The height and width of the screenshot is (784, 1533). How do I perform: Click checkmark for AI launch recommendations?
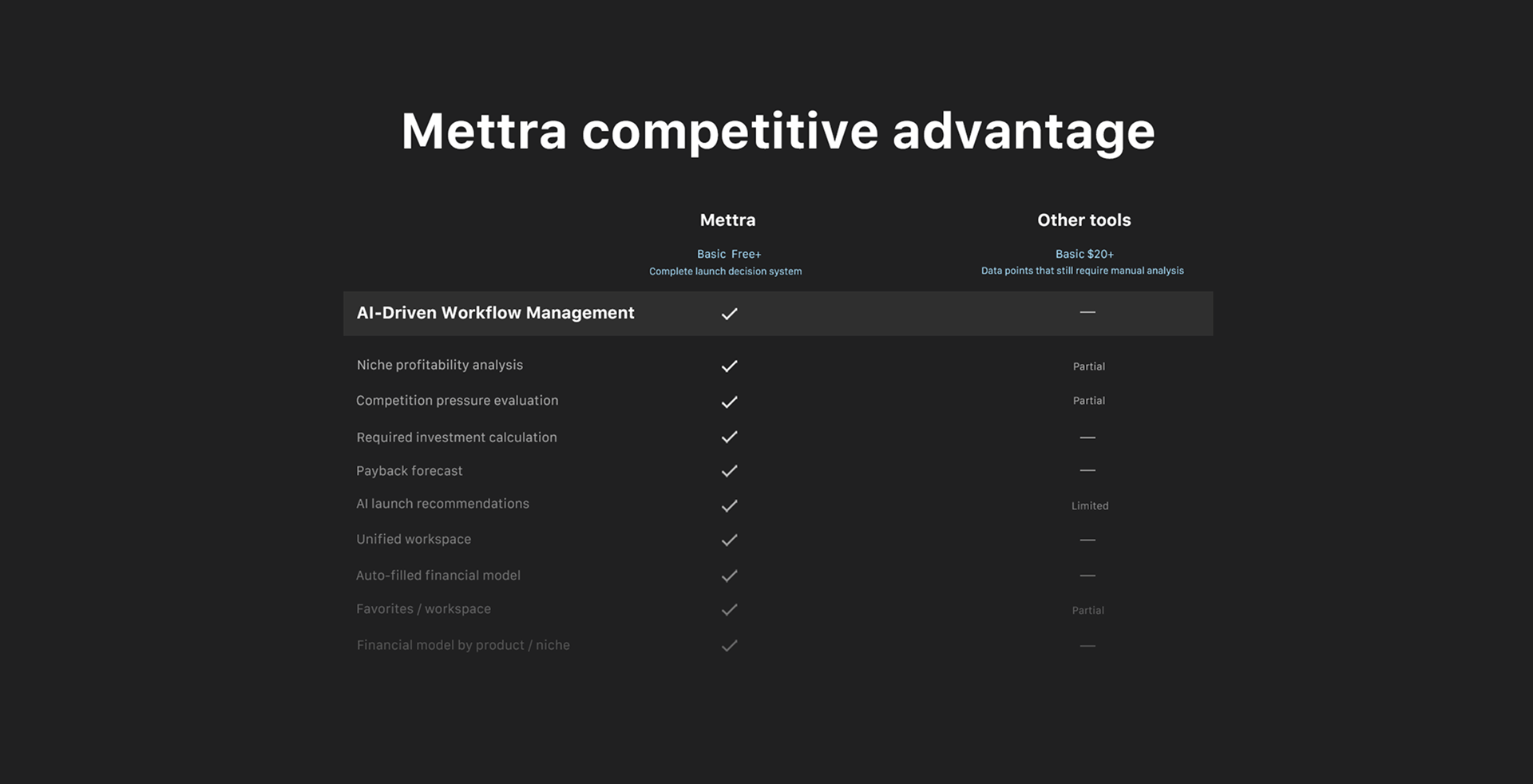click(x=729, y=506)
